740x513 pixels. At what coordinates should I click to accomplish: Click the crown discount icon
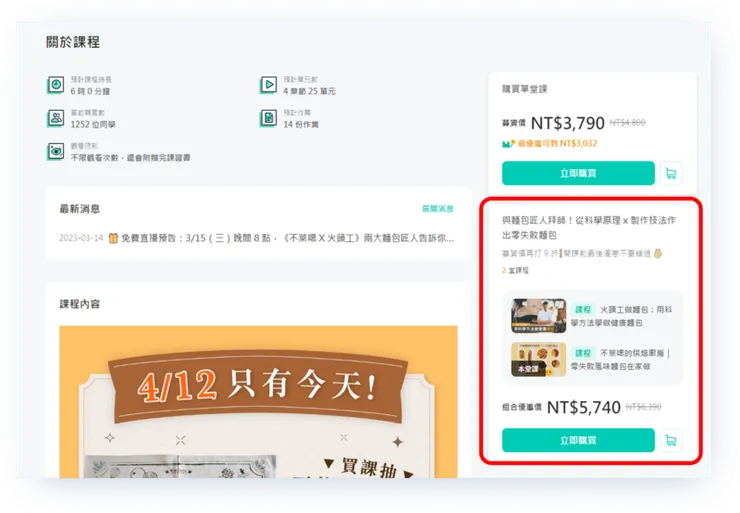click(509, 143)
